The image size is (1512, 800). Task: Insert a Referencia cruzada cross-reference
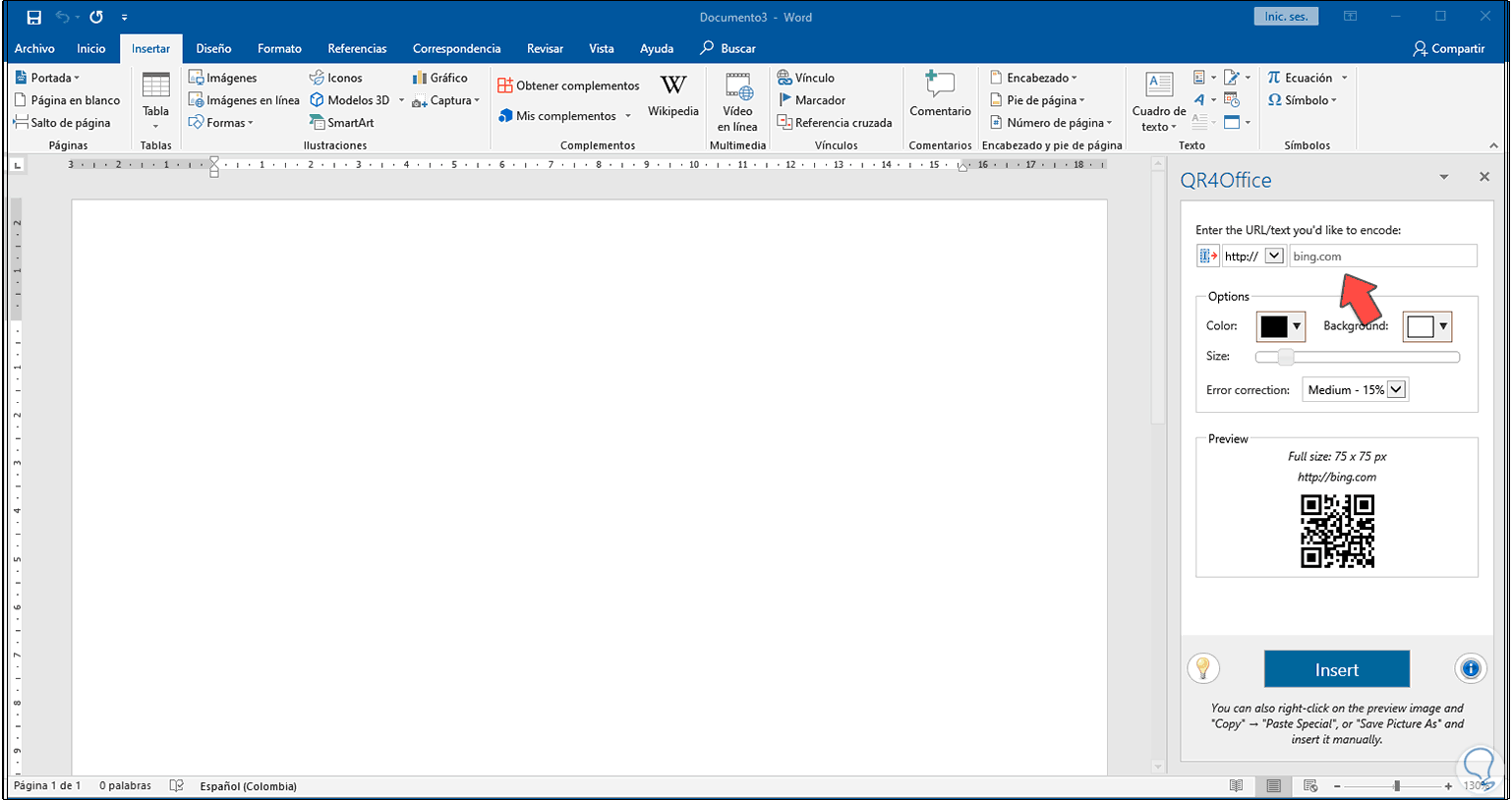835,123
